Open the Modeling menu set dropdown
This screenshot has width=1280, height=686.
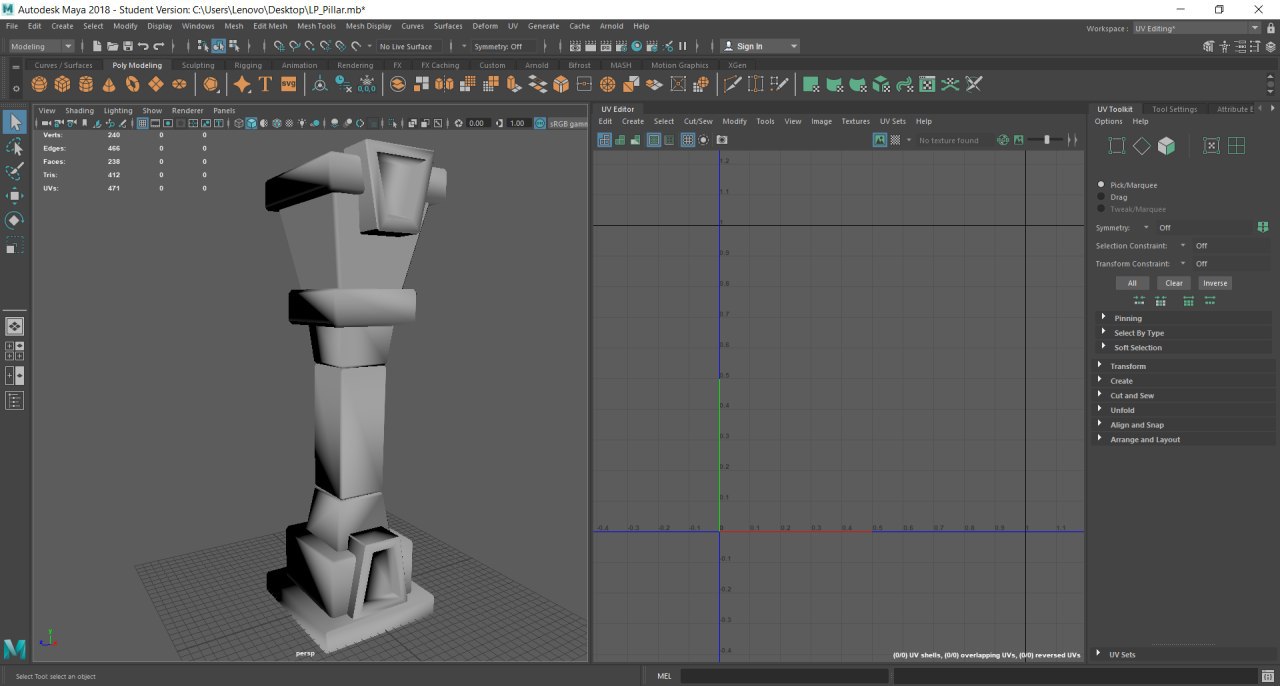pyautogui.click(x=41, y=46)
